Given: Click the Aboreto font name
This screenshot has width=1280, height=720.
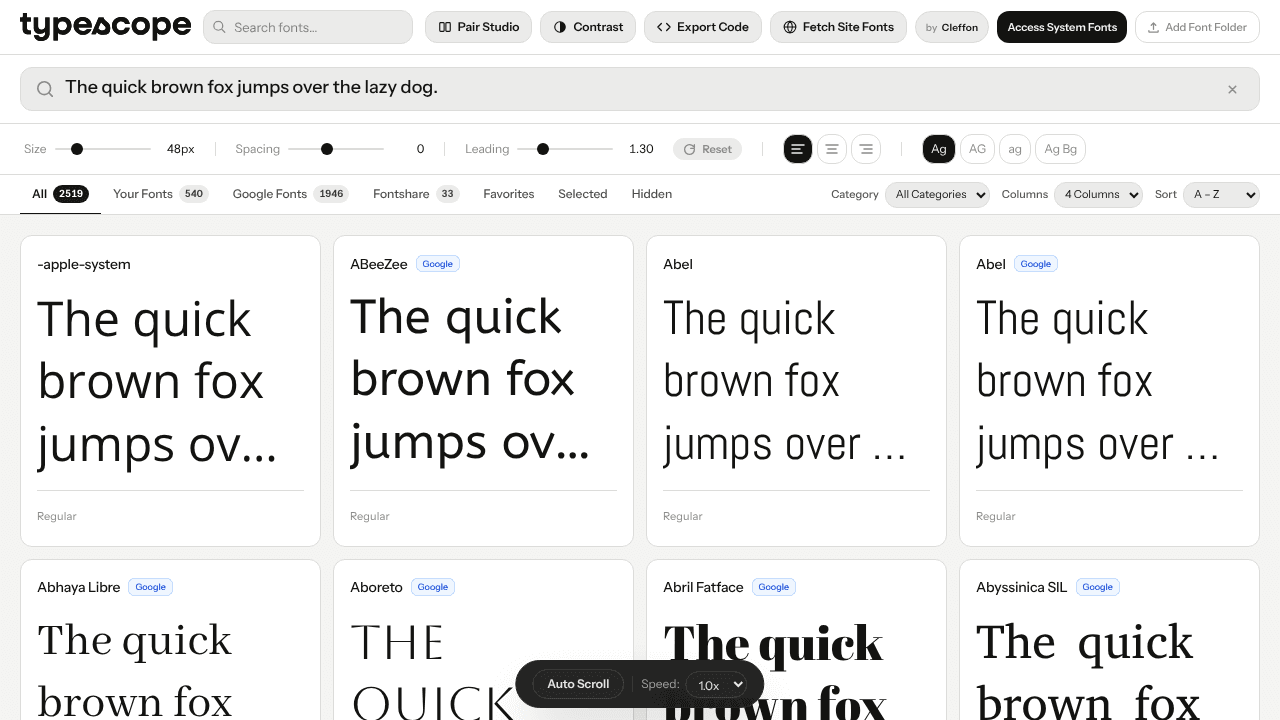Looking at the screenshot, I should tap(376, 587).
